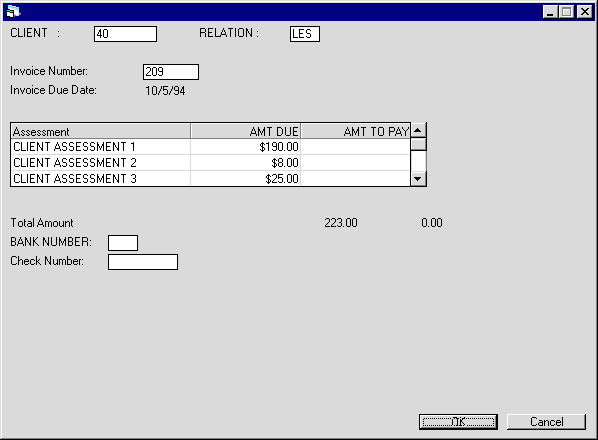Close the window with X button
The width and height of the screenshot is (598, 440).
click(585, 12)
